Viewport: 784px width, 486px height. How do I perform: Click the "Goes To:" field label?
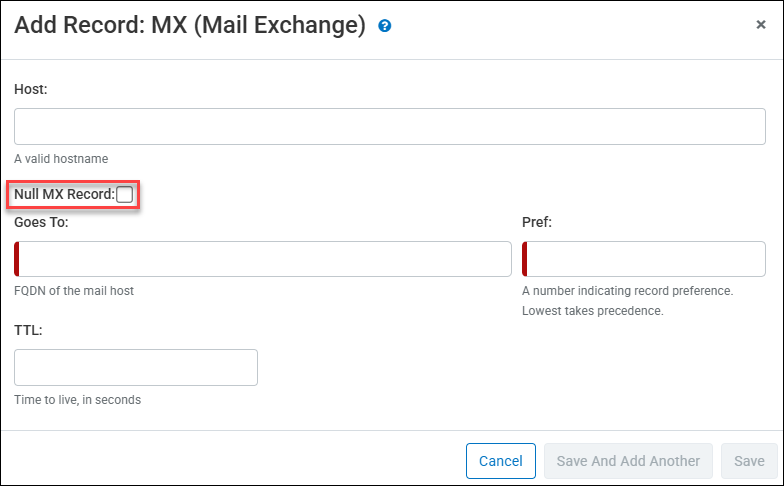tap(41, 222)
